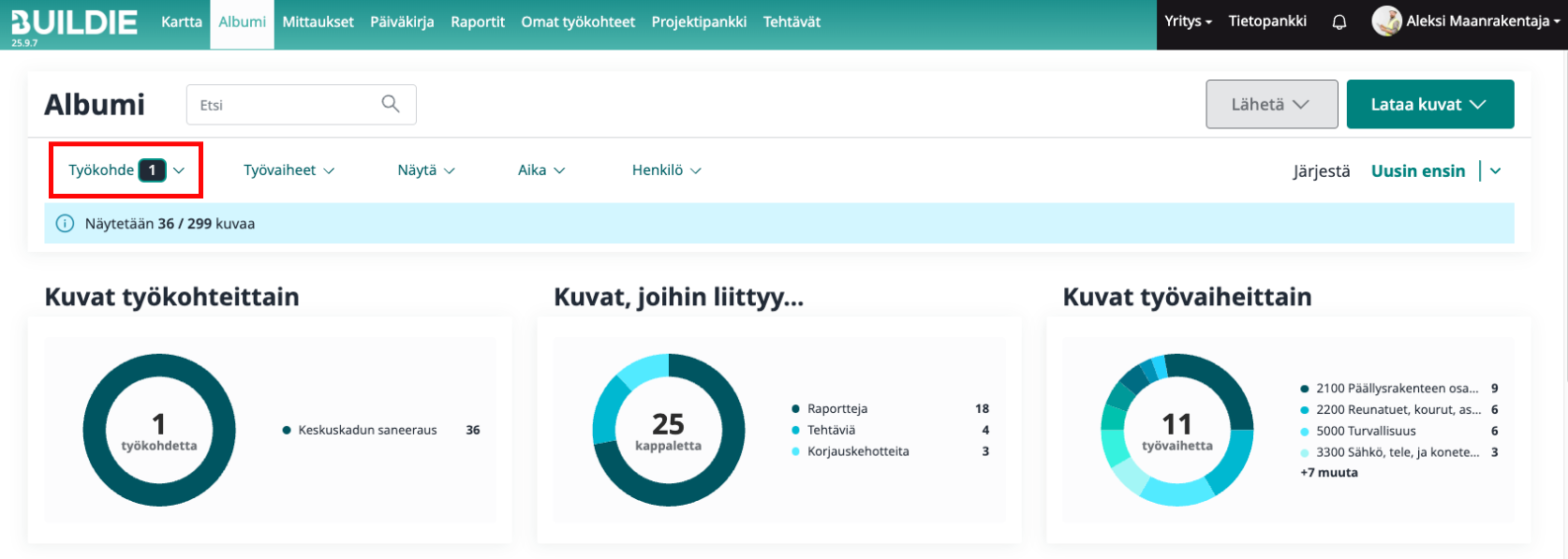Open the Aika filter dropdown
This screenshot has width=1568, height=559.
tap(541, 170)
